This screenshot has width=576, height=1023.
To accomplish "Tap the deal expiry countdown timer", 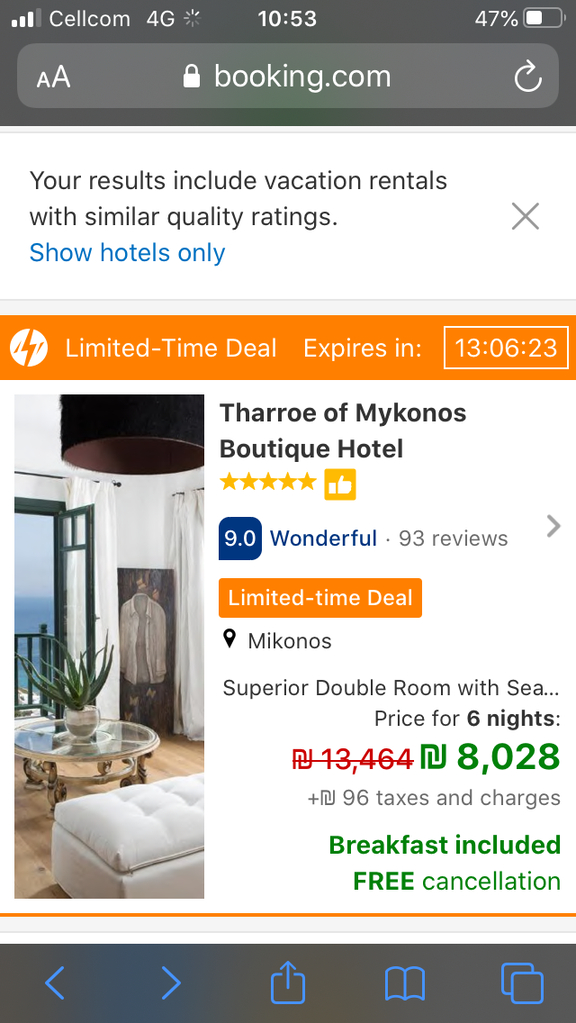I will (506, 347).
